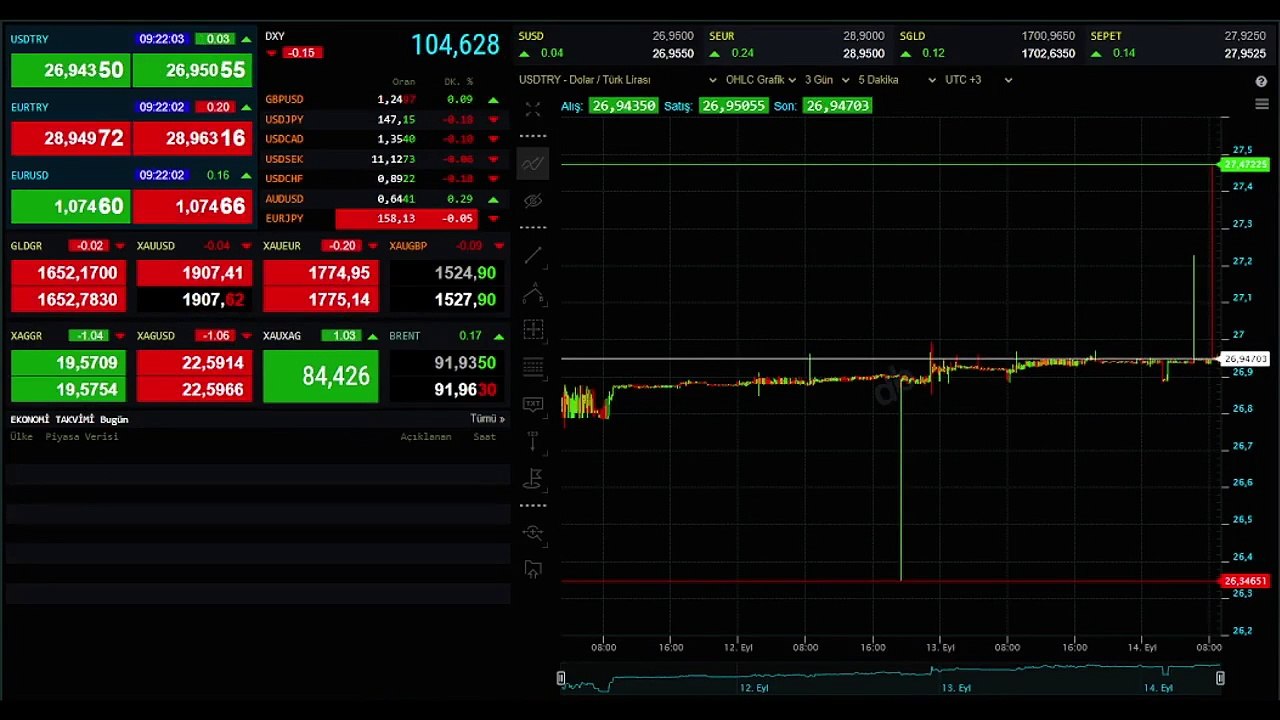1280x720 pixels.
Task: Click the XAUGBP red down arrow
Action: (x=499, y=246)
